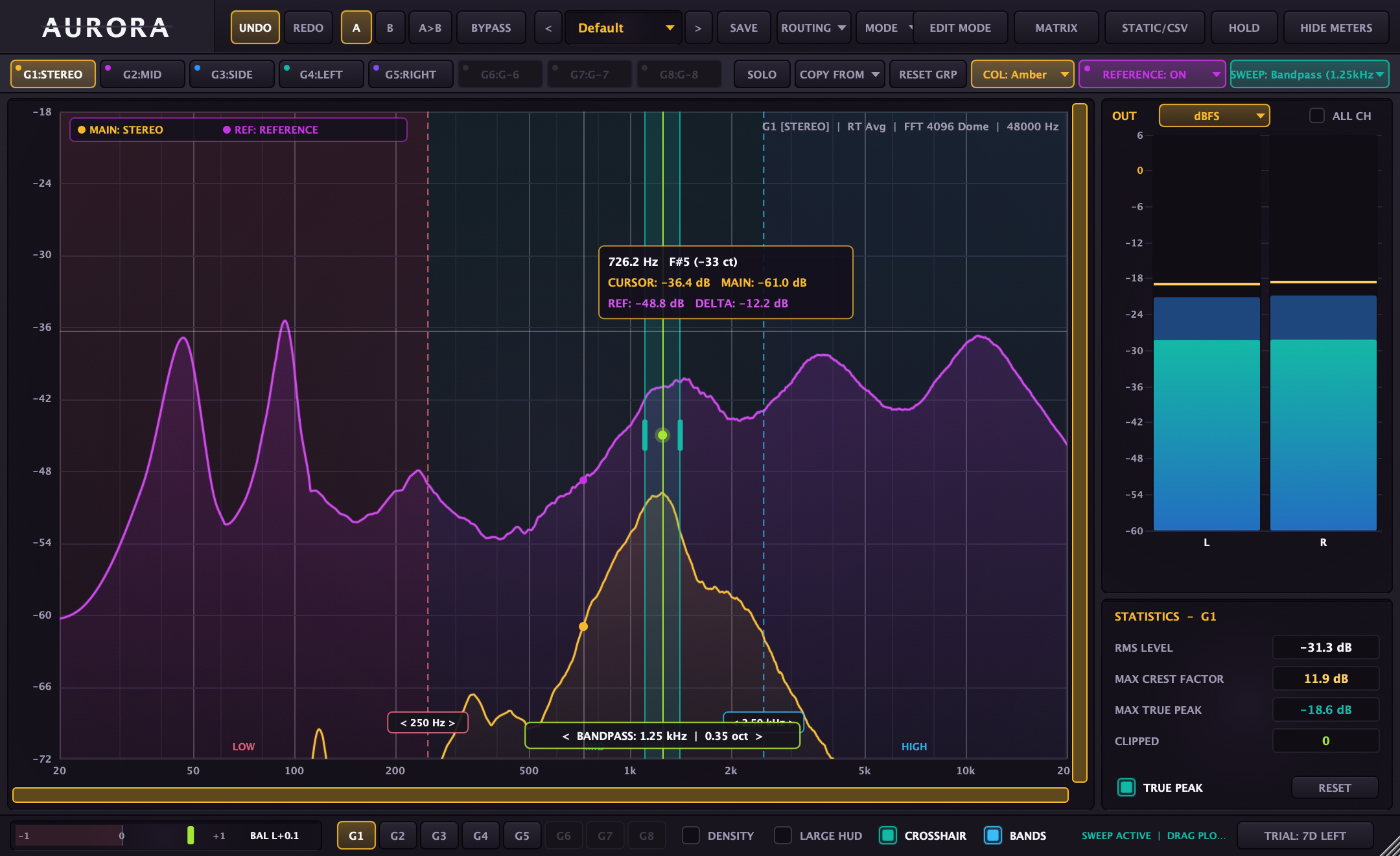Click the vertical amber level range bar
This screenshot has height=856, width=1400.
(1079, 443)
